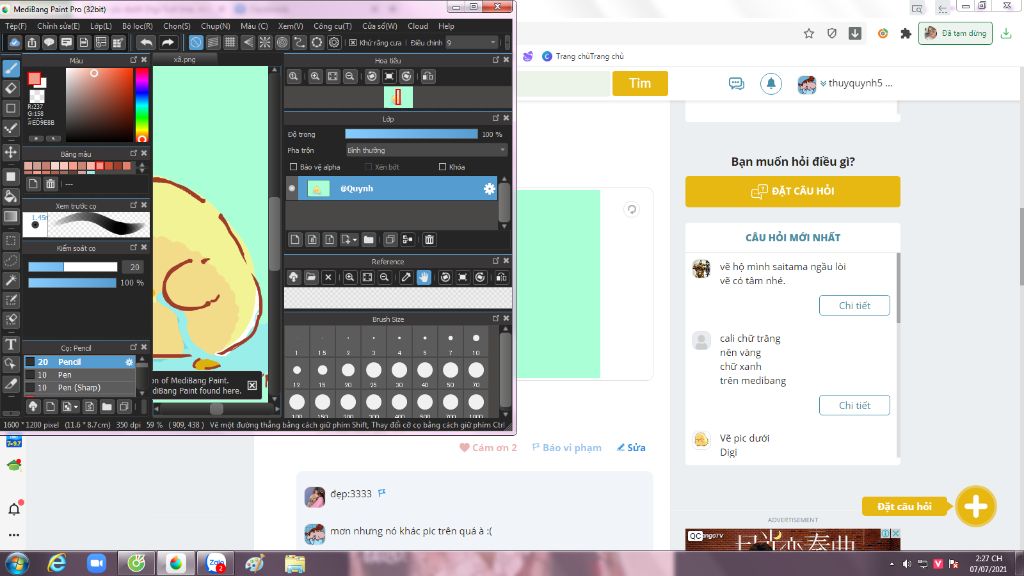The image size is (1024, 576).
Task: Delete layer with trash icon in Lớp panel
Action: [429, 240]
